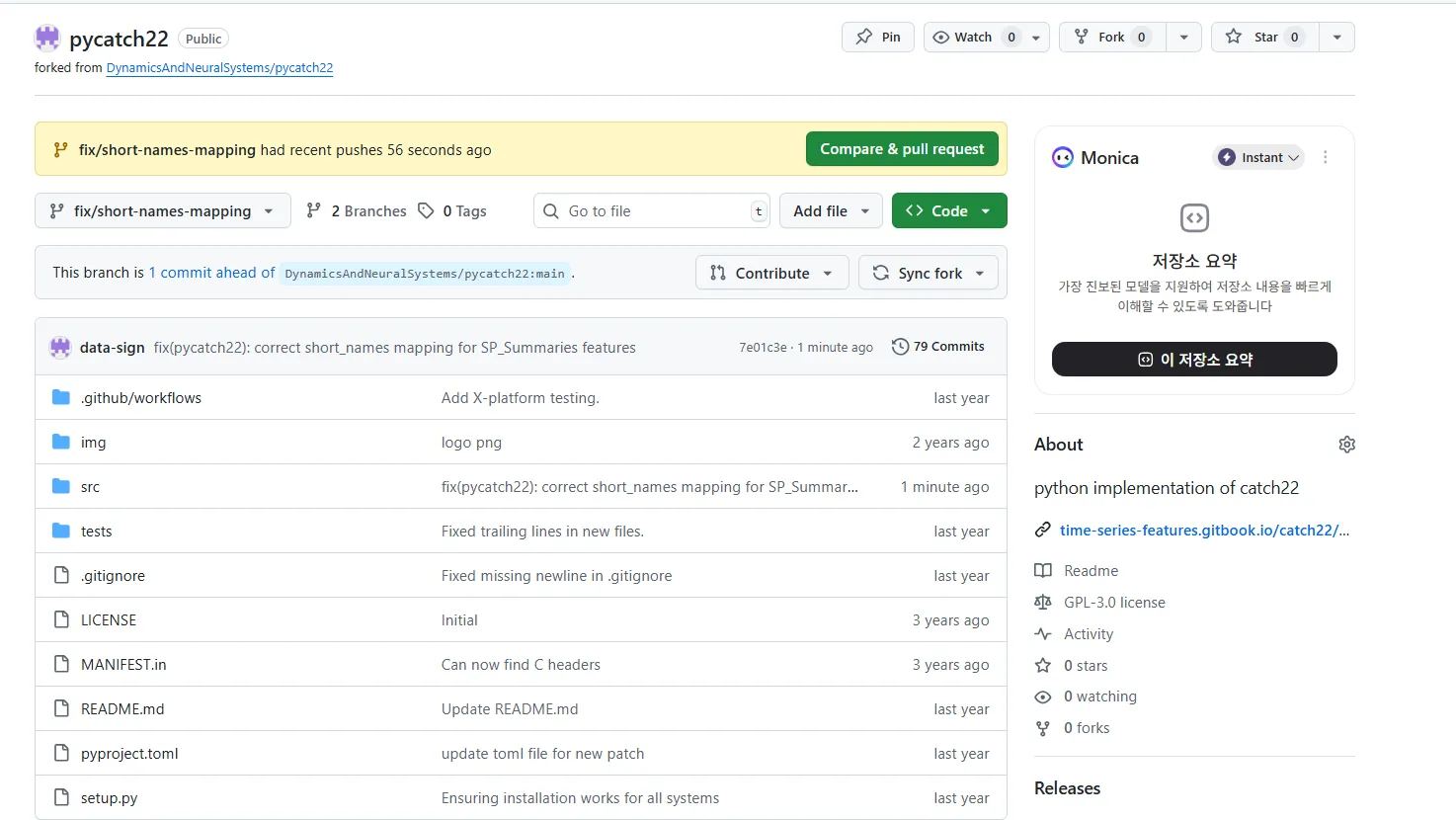Click the tests folder icon
The height and width of the screenshot is (820, 1456).
pos(61,531)
